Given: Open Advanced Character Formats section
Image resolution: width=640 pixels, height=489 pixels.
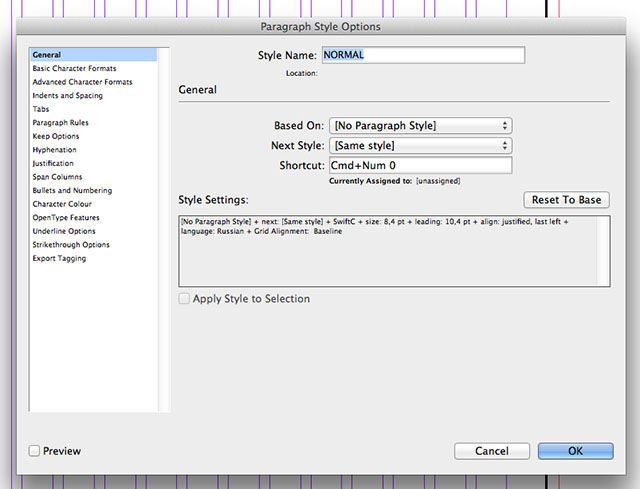Looking at the screenshot, I should (x=82, y=82).
